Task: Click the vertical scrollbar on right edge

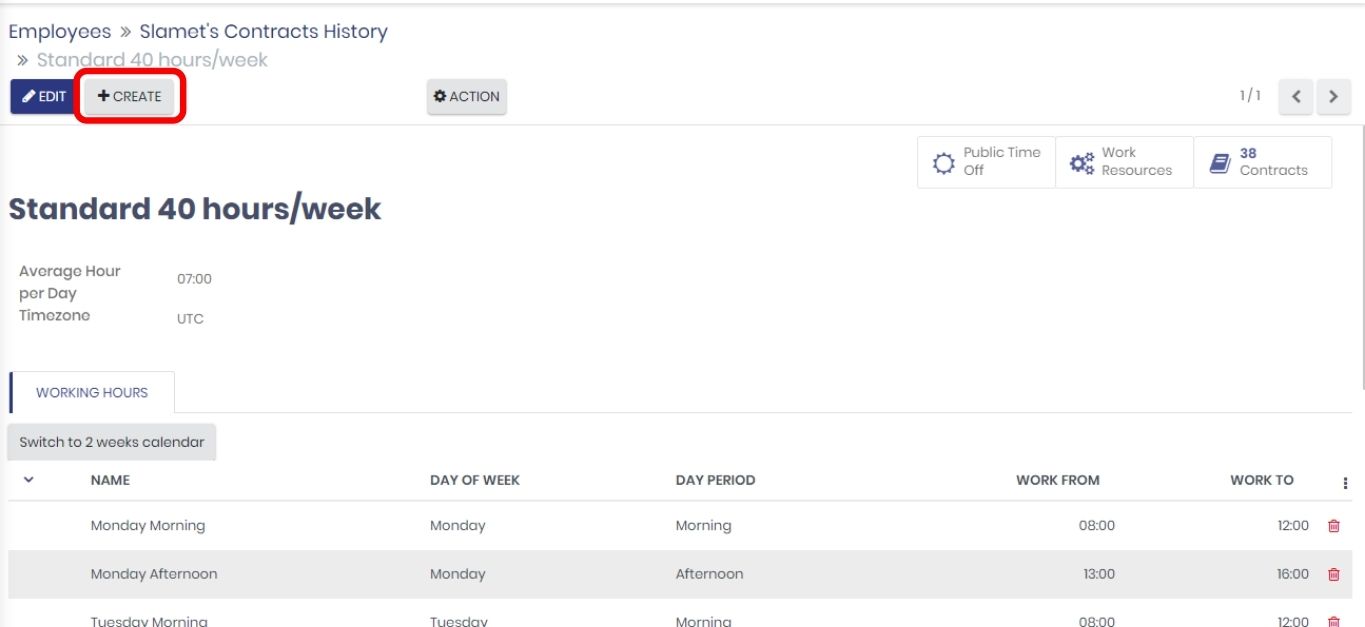Action: (x=1361, y=250)
